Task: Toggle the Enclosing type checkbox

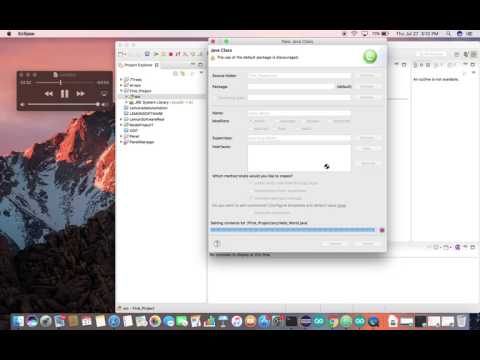Action: (215, 98)
